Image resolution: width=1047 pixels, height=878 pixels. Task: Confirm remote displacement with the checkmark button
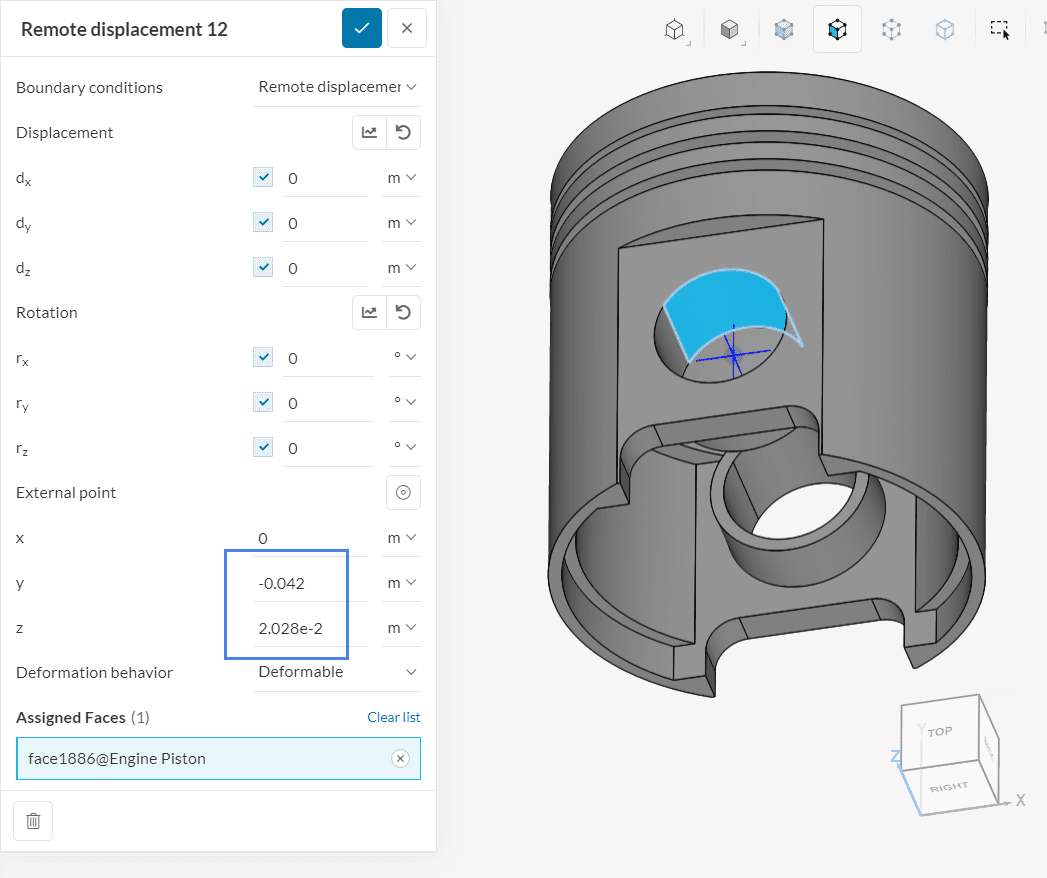[x=361, y=28]
